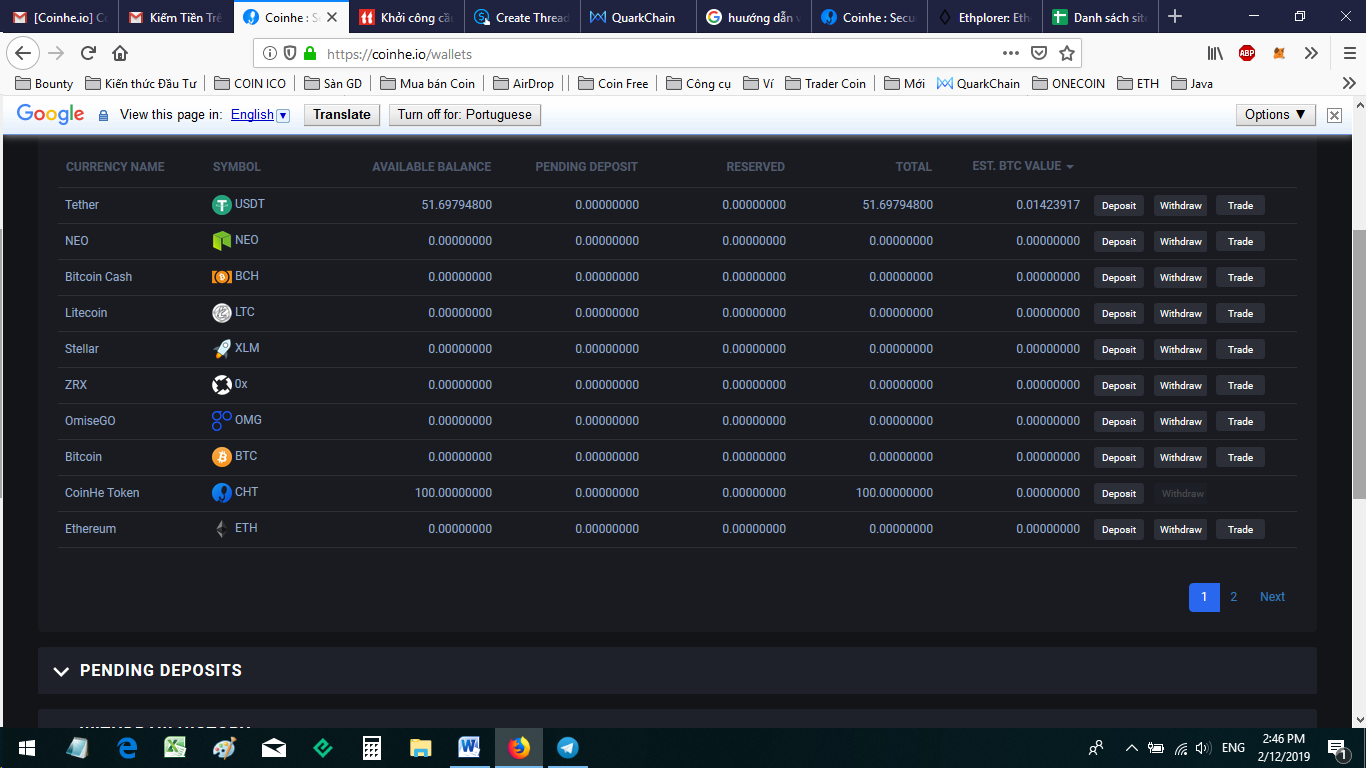Click the CoinHe Token CHT icon
The image size is (1366, 768).
tap(222, 493)
